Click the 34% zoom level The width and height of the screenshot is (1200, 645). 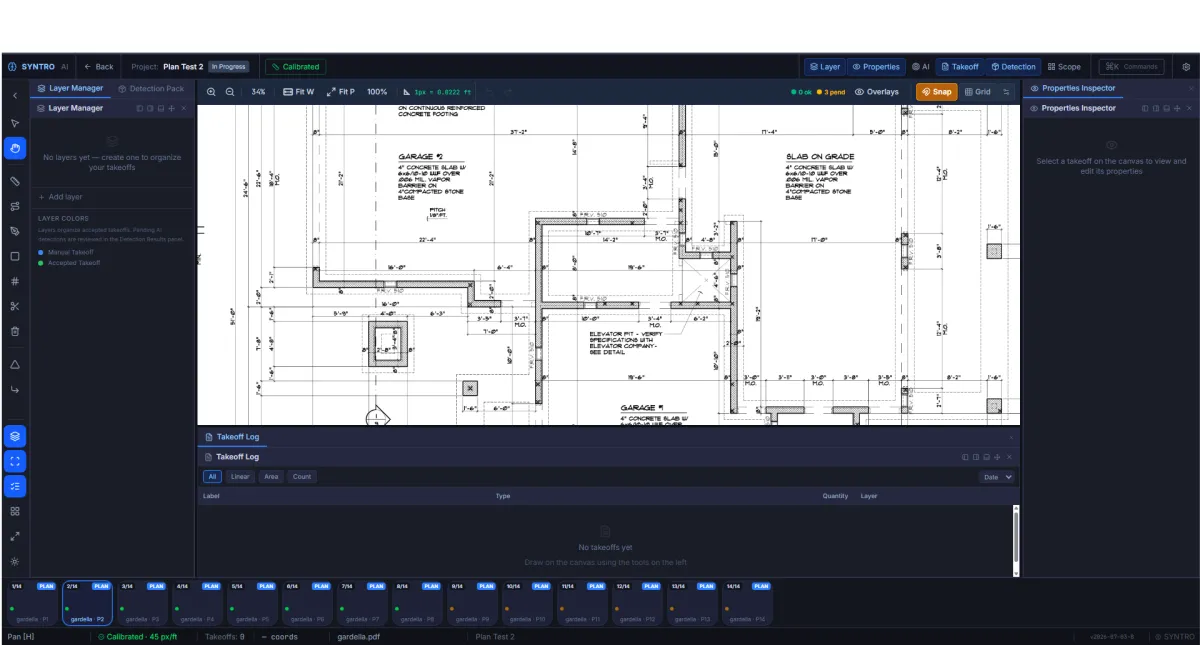[x=258, y=92]
